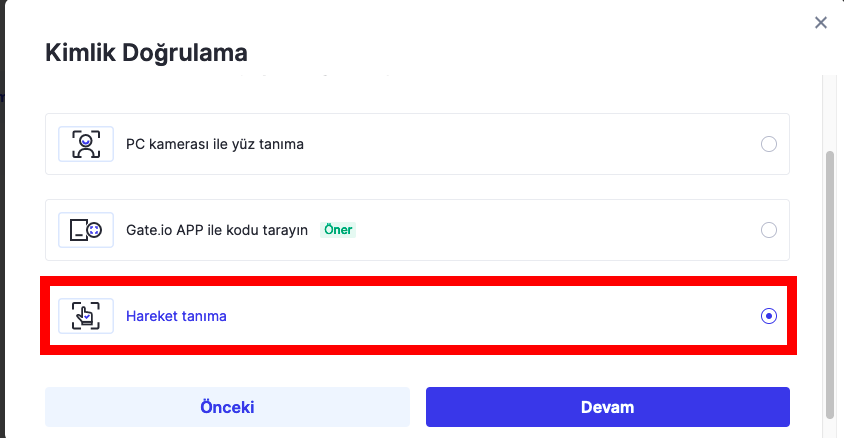The height and width of the screenshot is (438, 844).
Task: Click the "Gate.io APP ile kodu tarayın" text
Action: [x=218, y=230]
